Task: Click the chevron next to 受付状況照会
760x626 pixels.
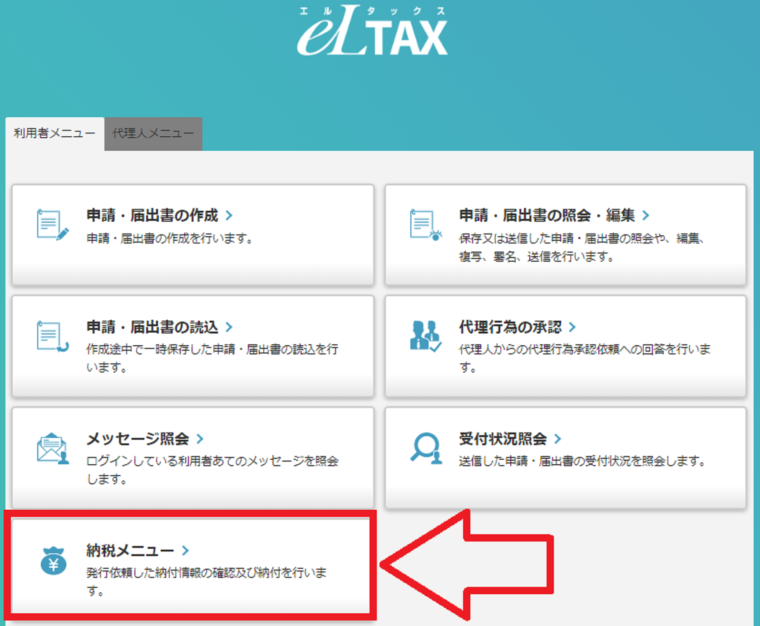Action: 558,439
